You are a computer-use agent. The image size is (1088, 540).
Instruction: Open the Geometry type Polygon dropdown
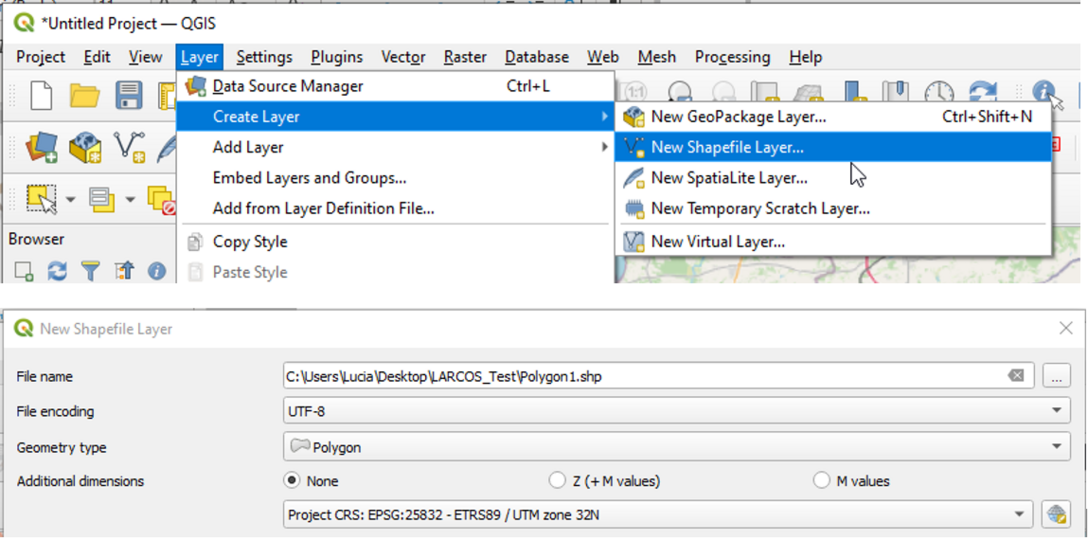coord(677,447)
